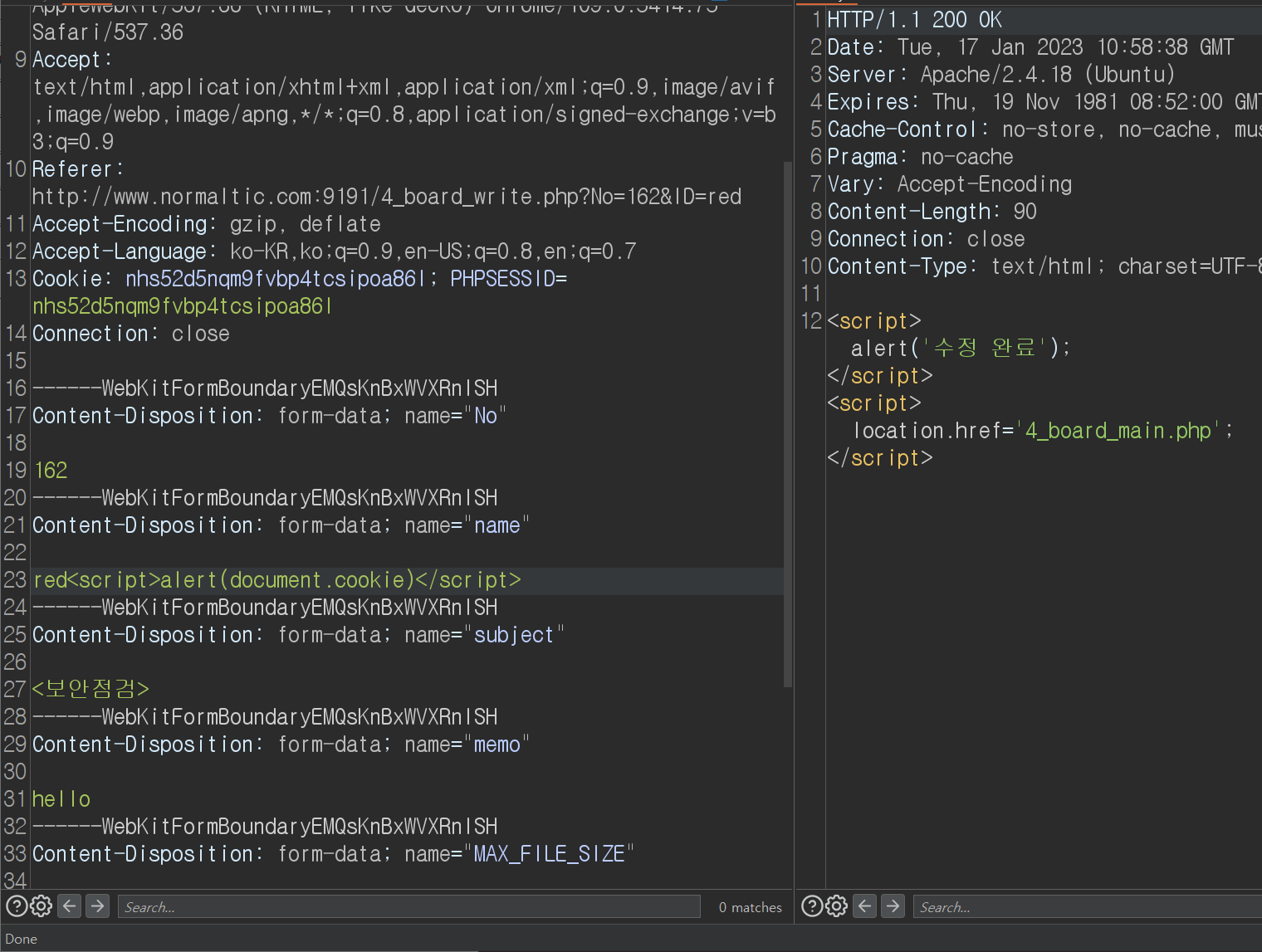Focus the request pane search field
1262x952 pixels.
tap(409, 907)
